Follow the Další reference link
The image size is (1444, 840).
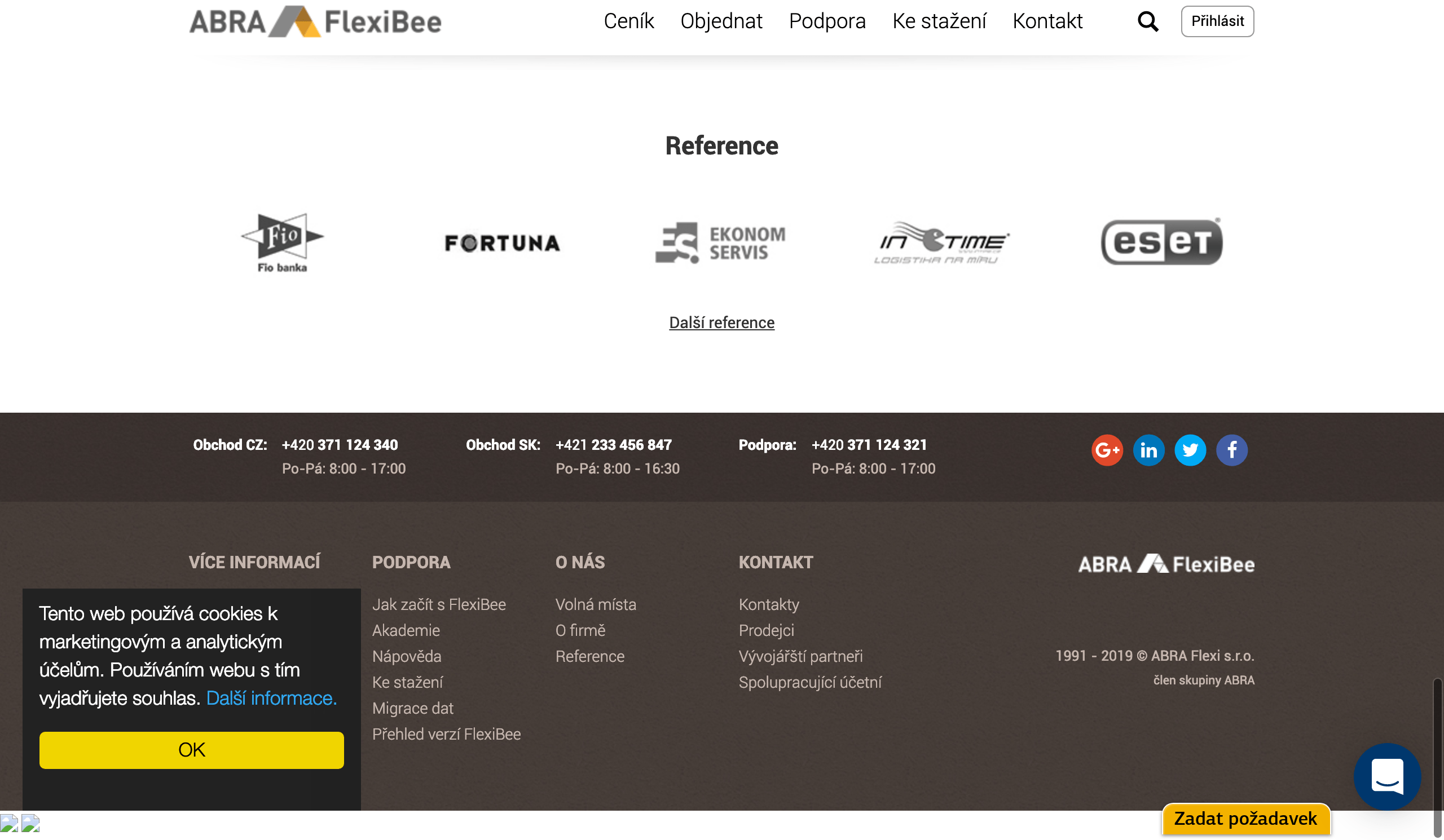pos(721,322)
